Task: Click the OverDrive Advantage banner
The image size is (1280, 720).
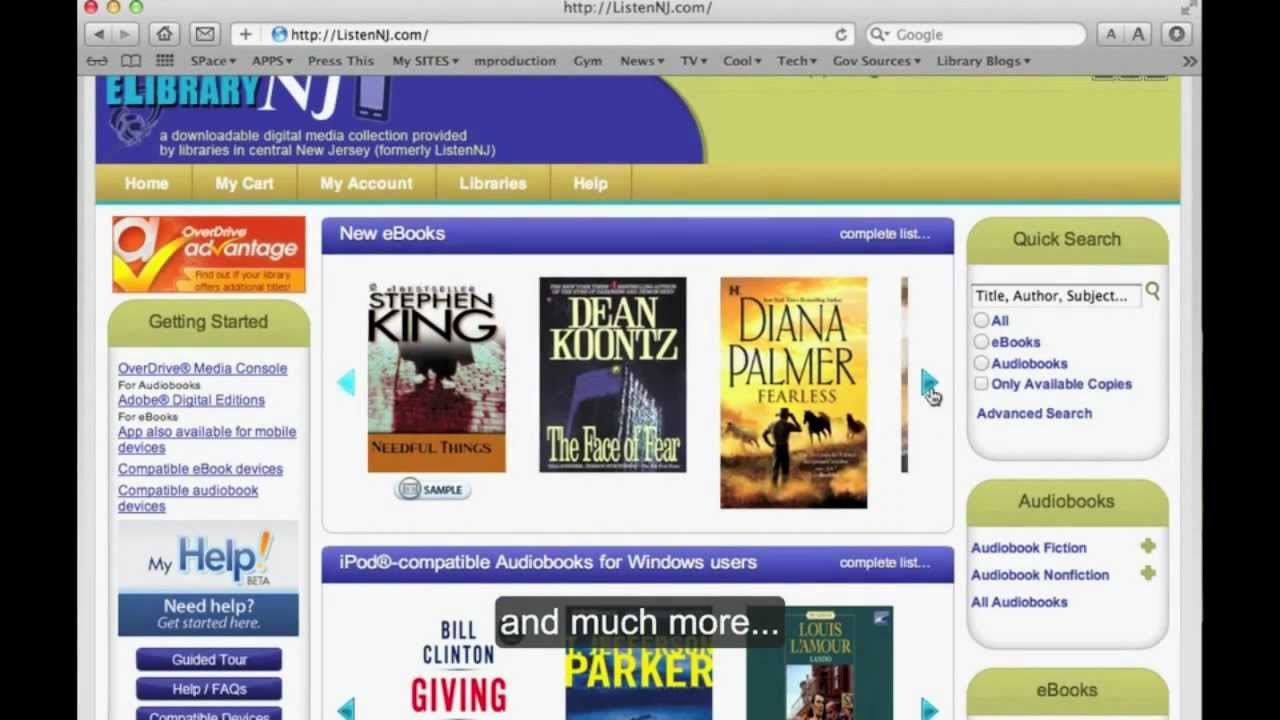Action: (209, 254)
